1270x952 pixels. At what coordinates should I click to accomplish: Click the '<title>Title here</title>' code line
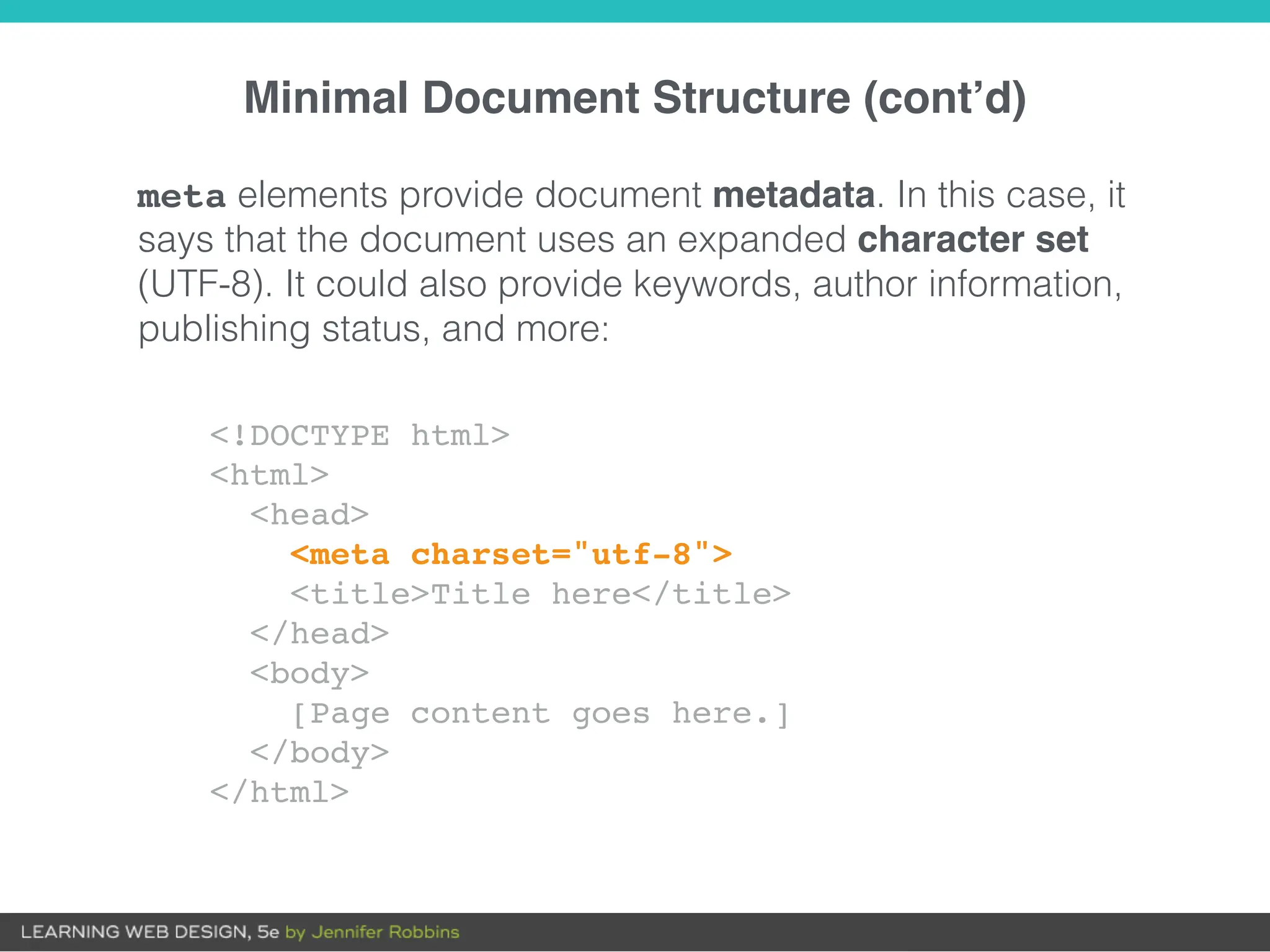[x=541, y=594]
